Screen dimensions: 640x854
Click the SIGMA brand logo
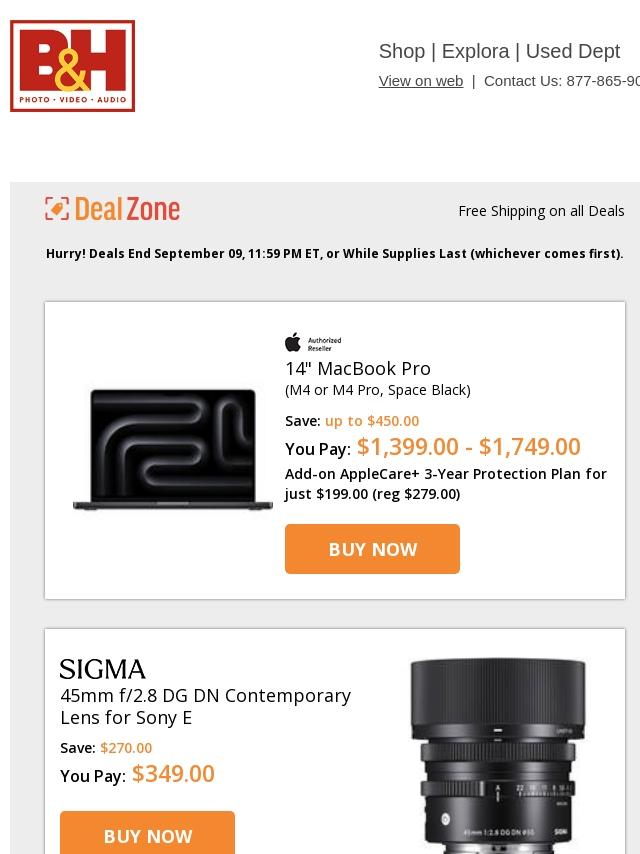(x=102, y=669)
